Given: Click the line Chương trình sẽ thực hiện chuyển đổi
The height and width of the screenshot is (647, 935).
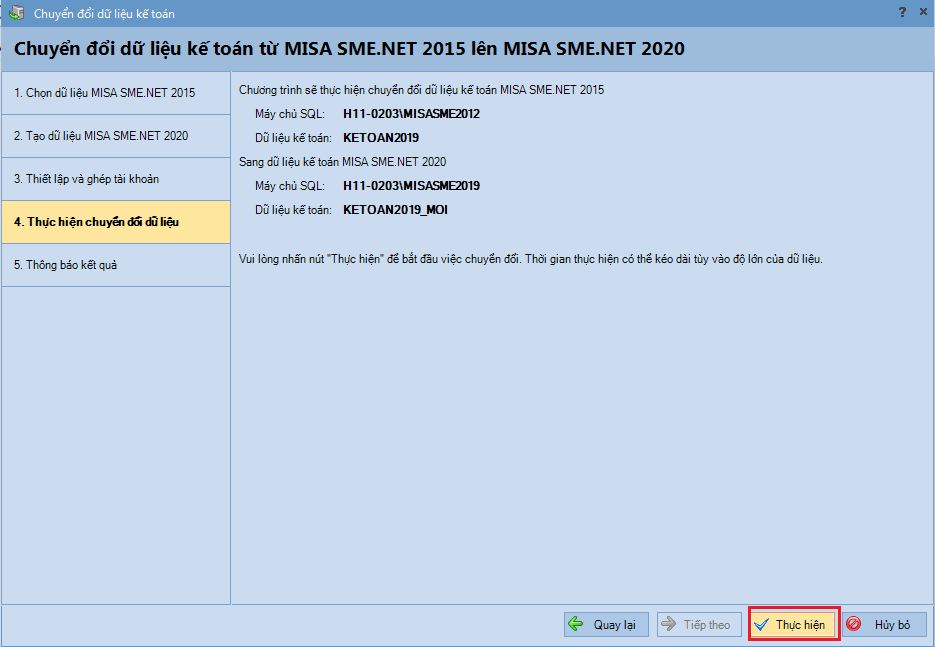Looking at the screenshot, I should [422, 90].
